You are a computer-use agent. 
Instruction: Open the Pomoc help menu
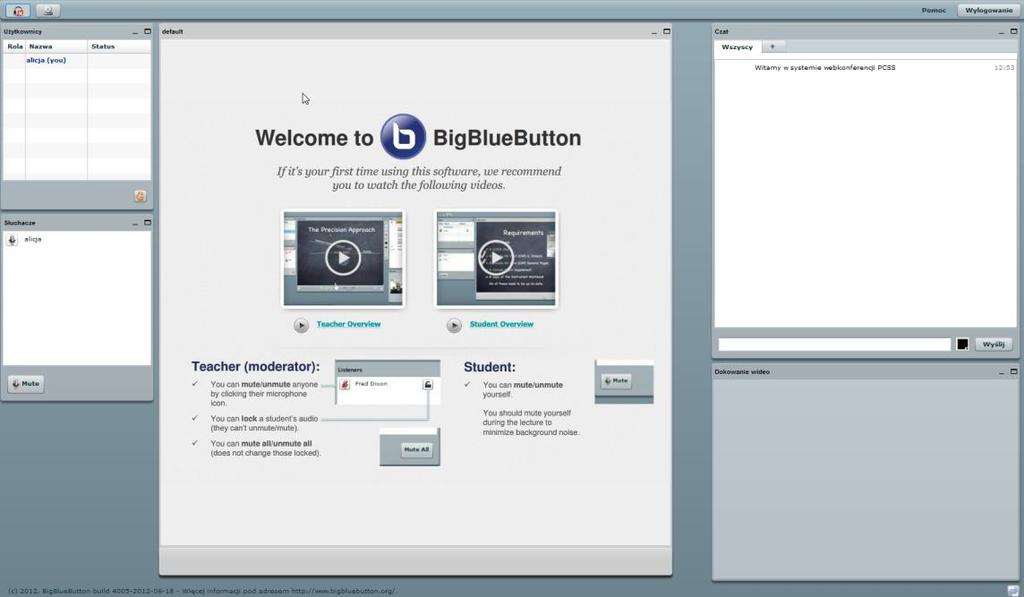point(934,10)
